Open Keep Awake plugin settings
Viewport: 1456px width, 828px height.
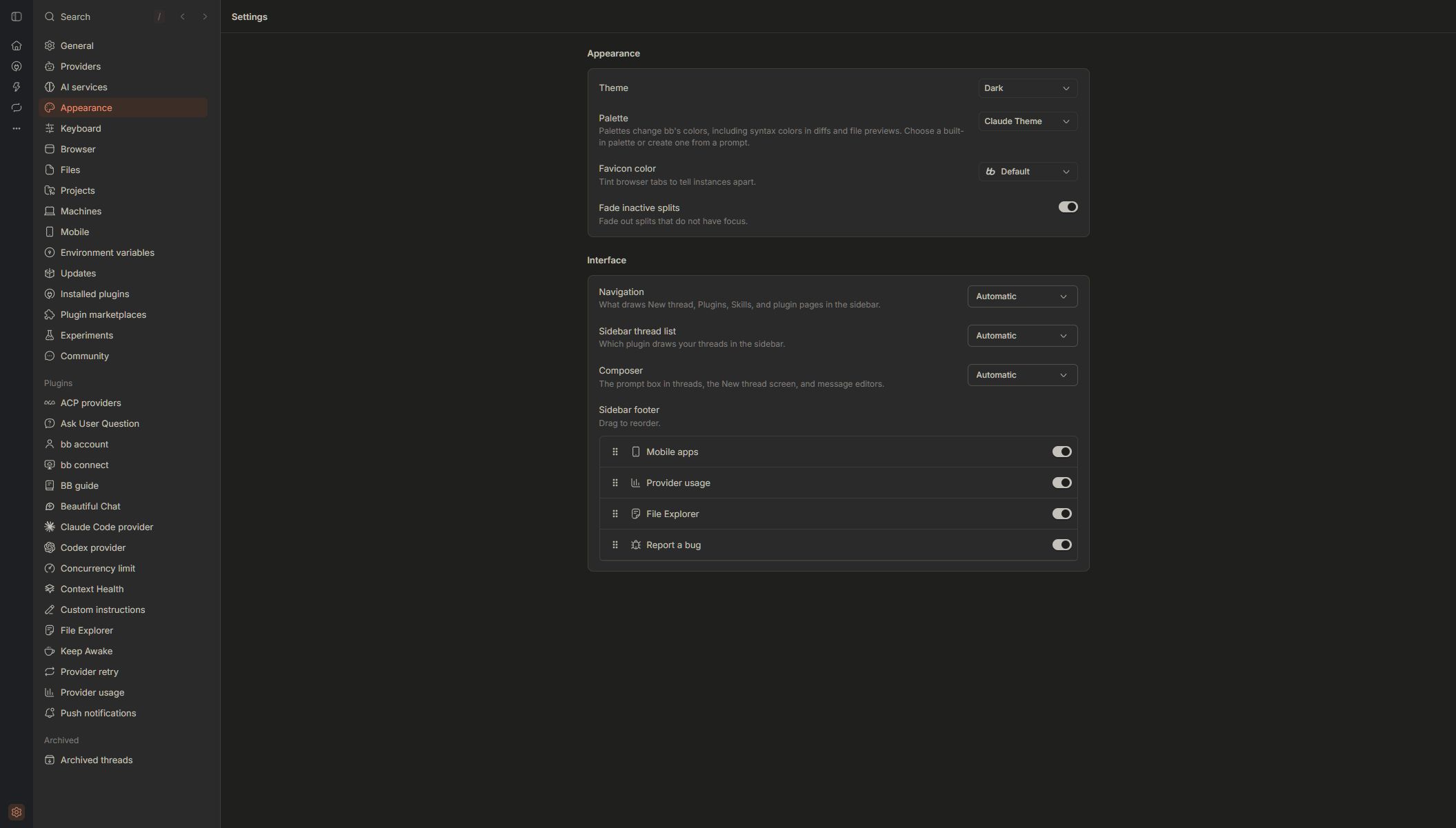pos(123,651)
